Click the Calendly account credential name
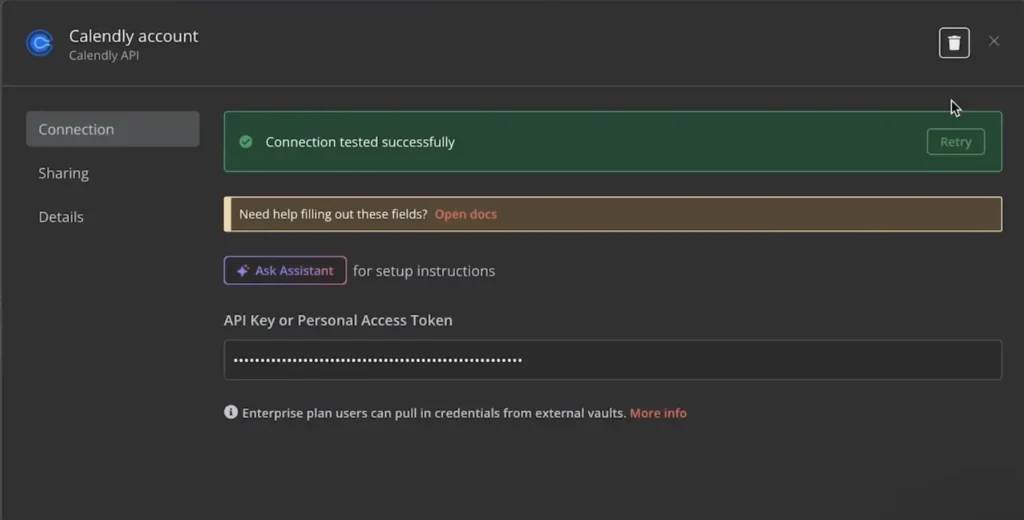Screen dimensions: 1024x520 pos(133,36)
